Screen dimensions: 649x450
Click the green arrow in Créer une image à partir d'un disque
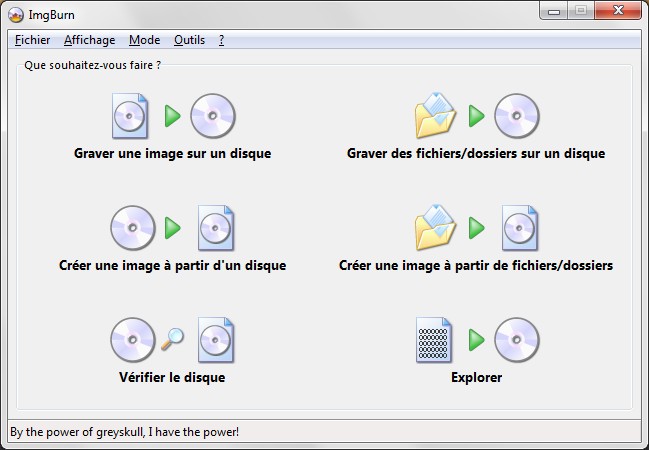coord(173,228)
